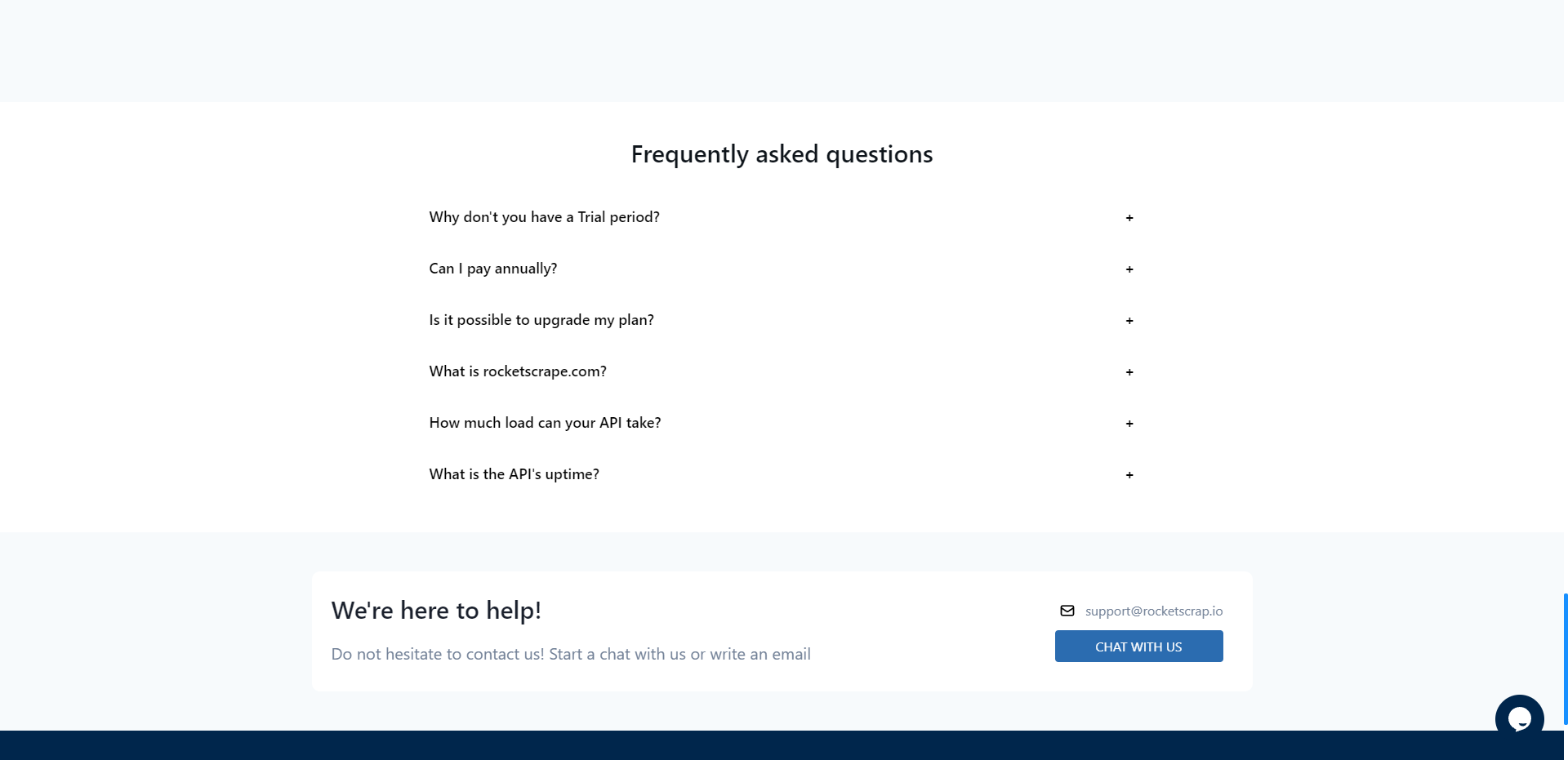This screenshot has height=760, width=1568.
Task: Expand the Trial period question plus icon
Action: tap(1129, 218)
